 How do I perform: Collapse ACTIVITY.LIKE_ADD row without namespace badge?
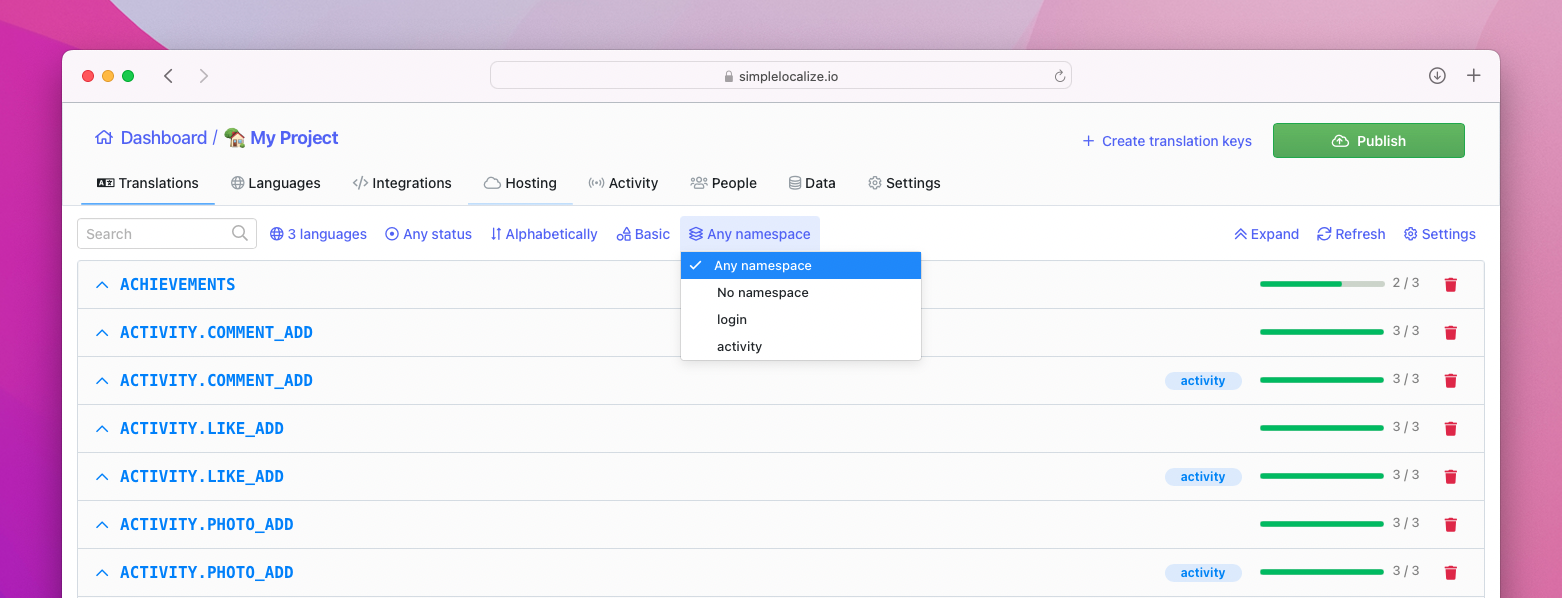(101, 429)
